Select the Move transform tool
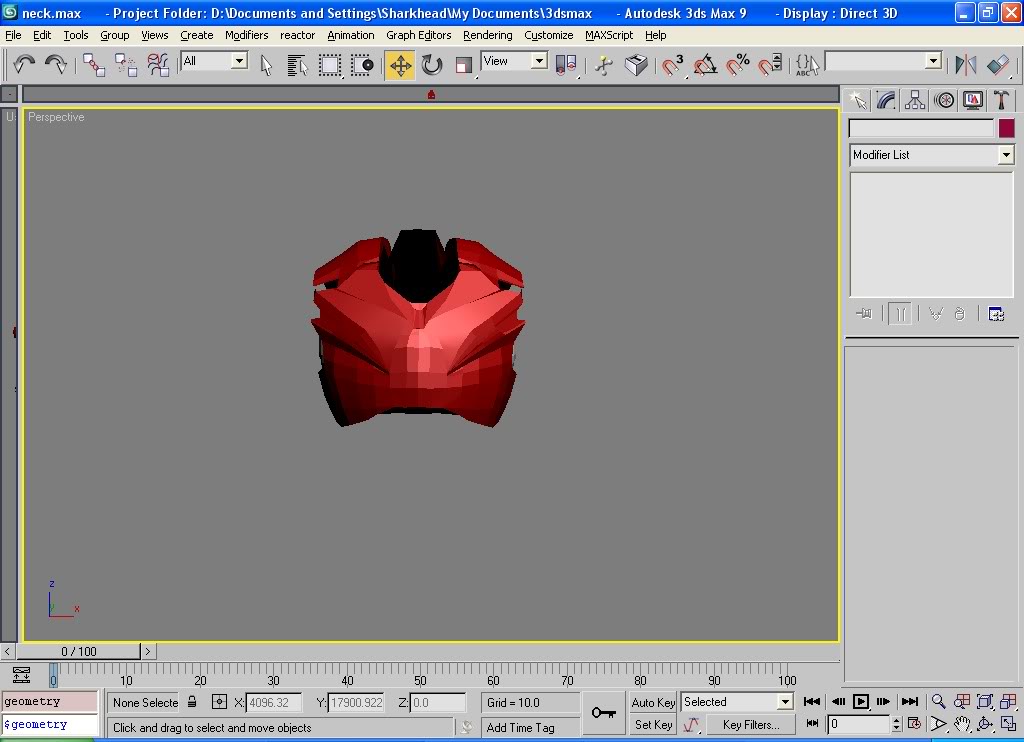This screenshot has height=742, width=1024. (400, 66)
